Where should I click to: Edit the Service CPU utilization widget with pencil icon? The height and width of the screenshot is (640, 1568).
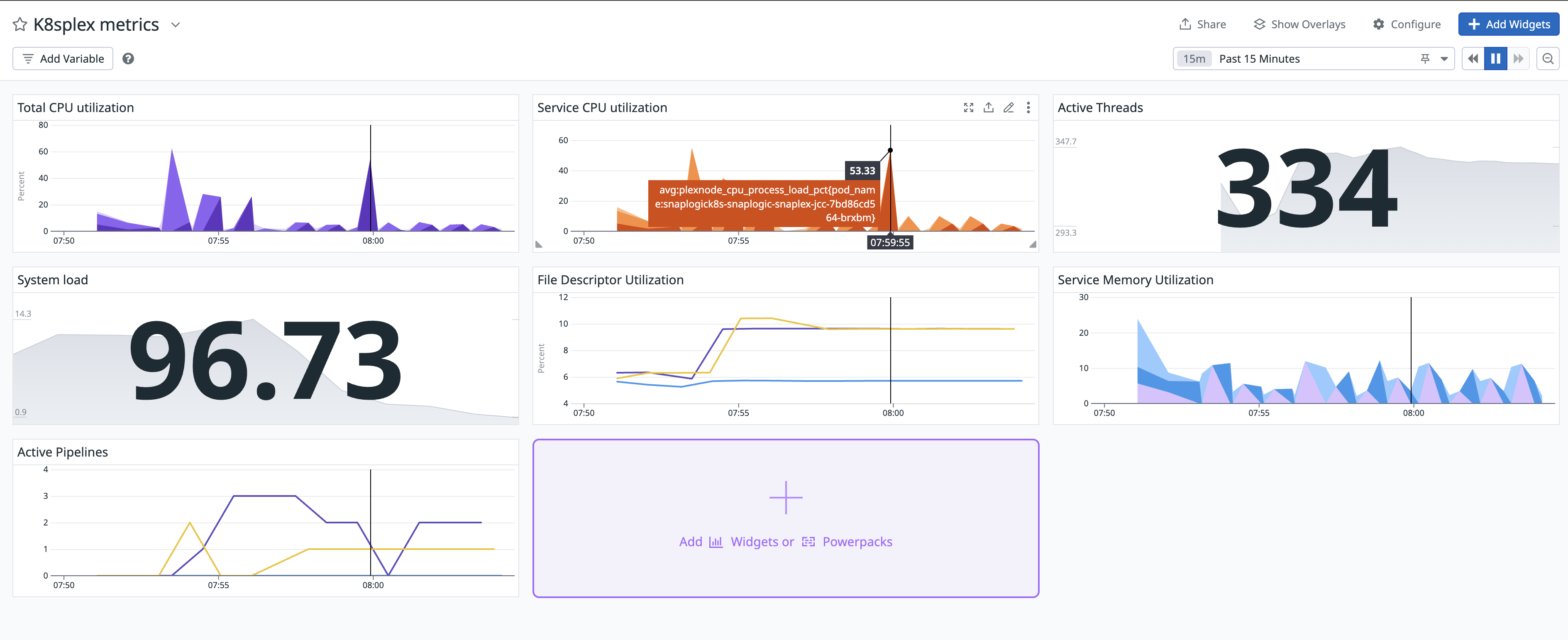[1008, 107]
